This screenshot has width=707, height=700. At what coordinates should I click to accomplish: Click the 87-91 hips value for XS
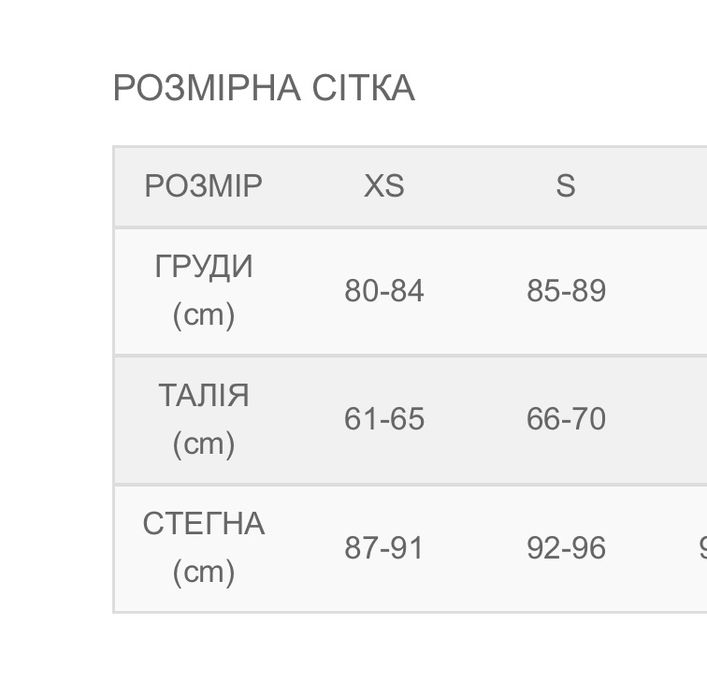coord(384,548)
